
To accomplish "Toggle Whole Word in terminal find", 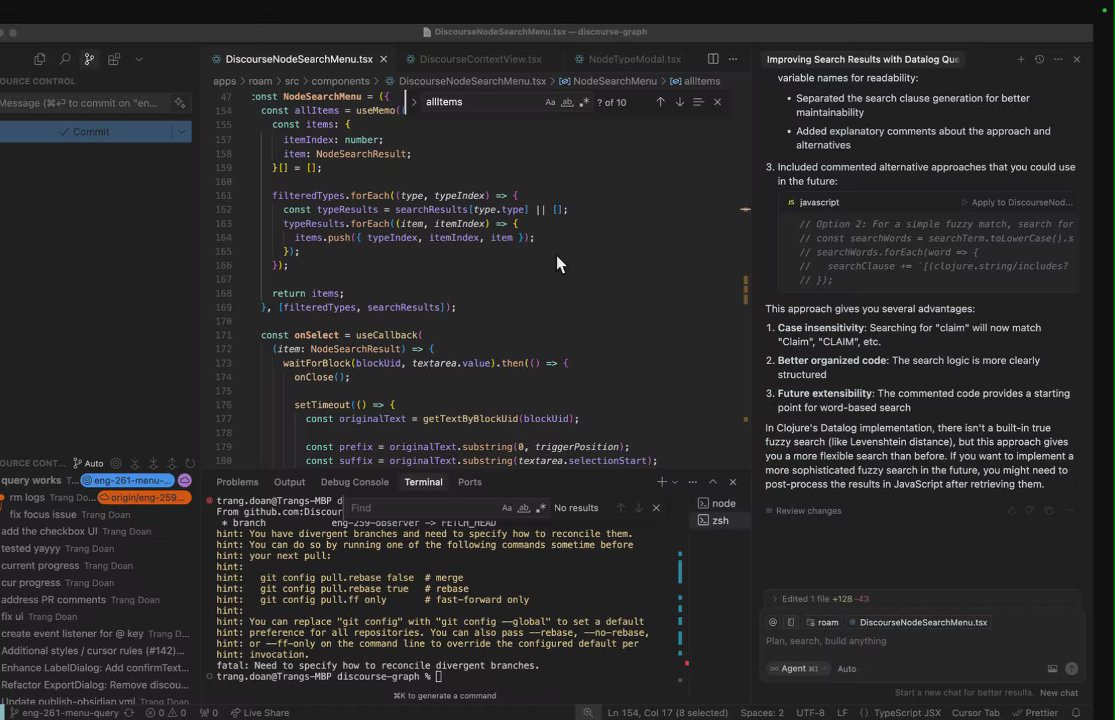I will click(524, 508).
